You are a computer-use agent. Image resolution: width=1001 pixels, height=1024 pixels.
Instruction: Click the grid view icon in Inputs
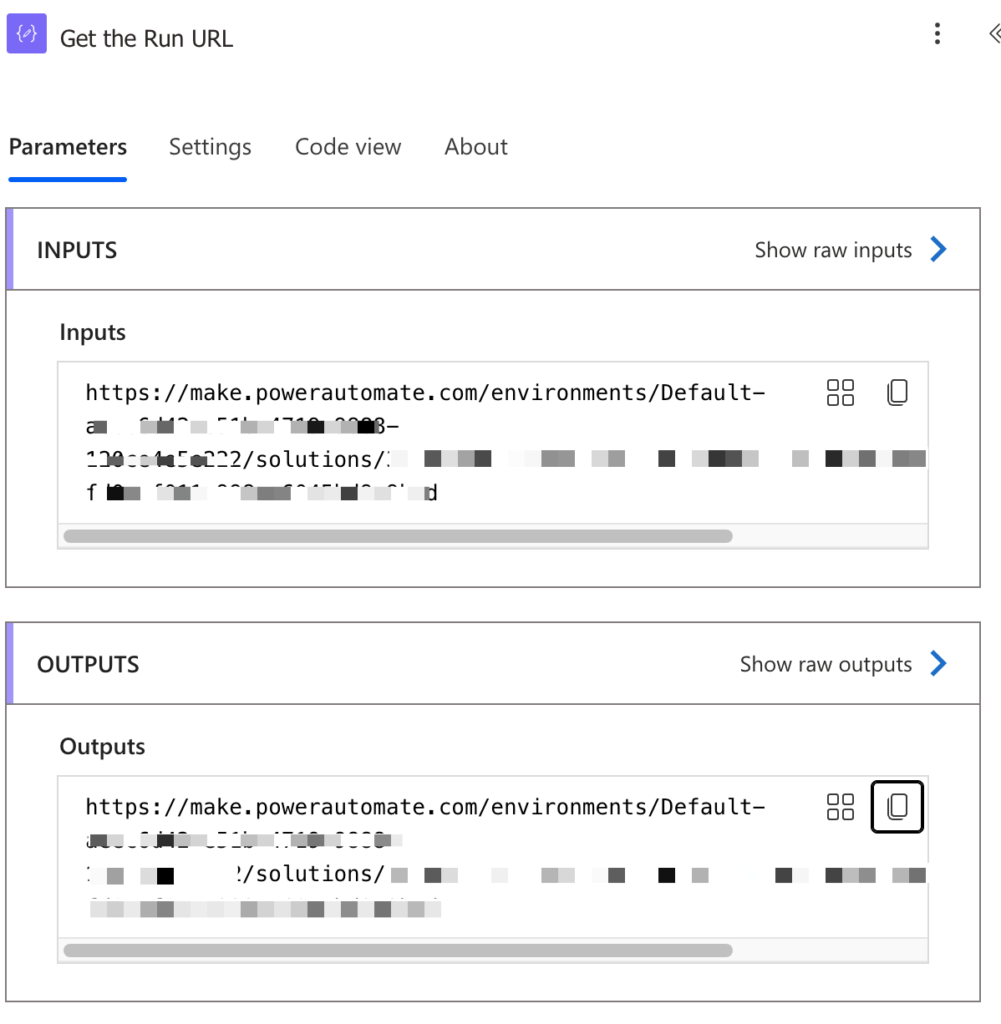click(x=840, y=392)
